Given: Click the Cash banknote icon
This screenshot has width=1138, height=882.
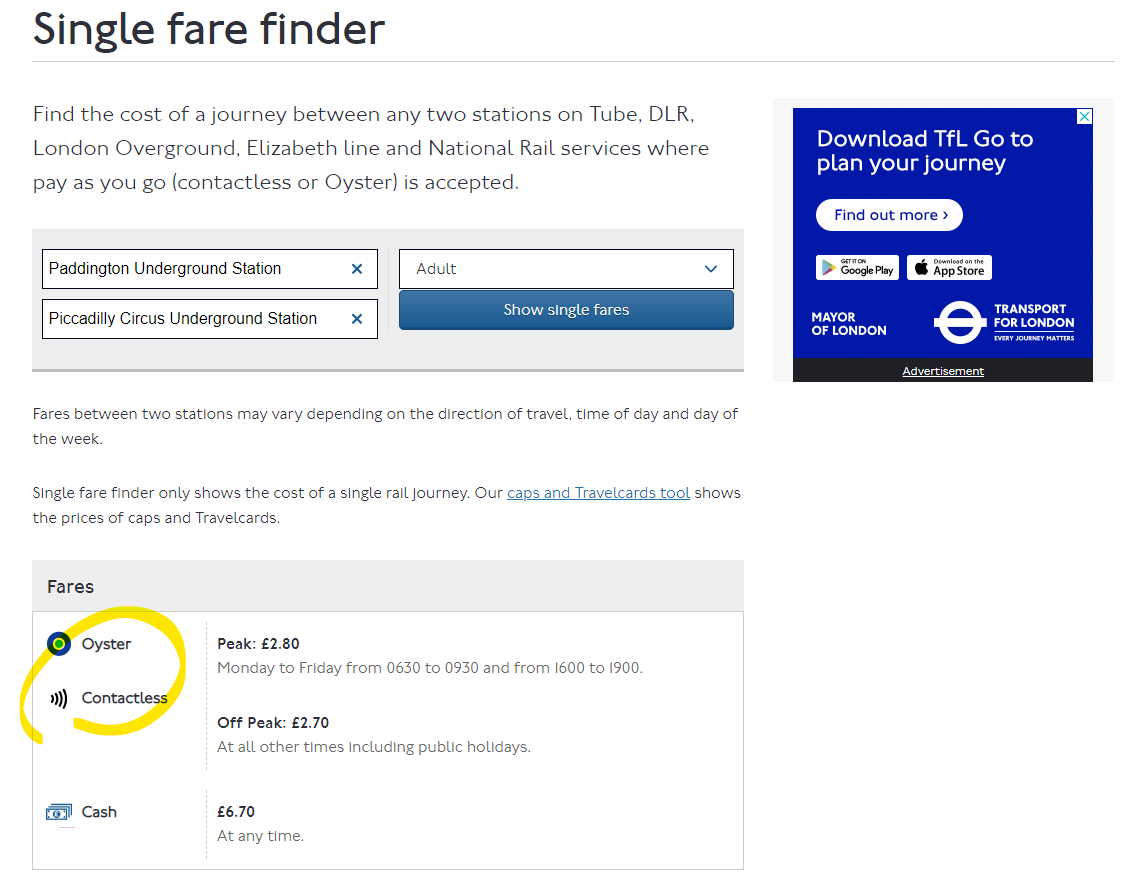Looking at the screenshot, I should coord(59,812).
